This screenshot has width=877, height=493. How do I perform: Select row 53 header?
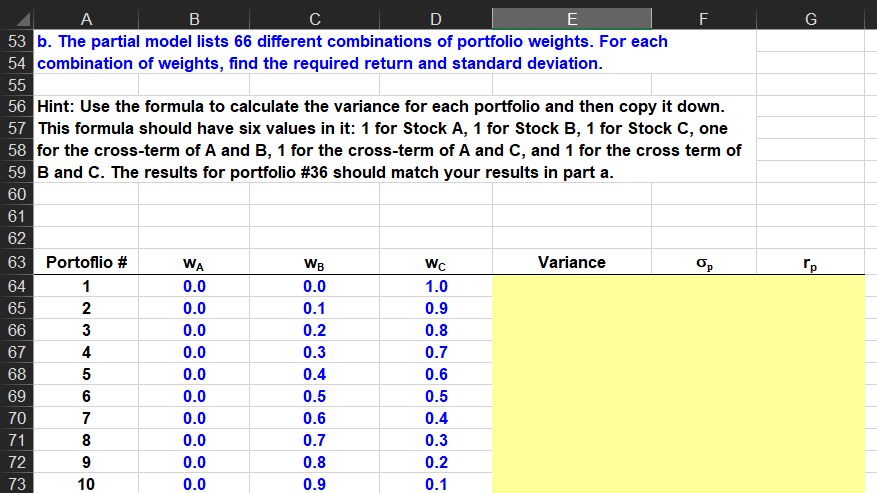pyautogui.click(x=17, y=41)
